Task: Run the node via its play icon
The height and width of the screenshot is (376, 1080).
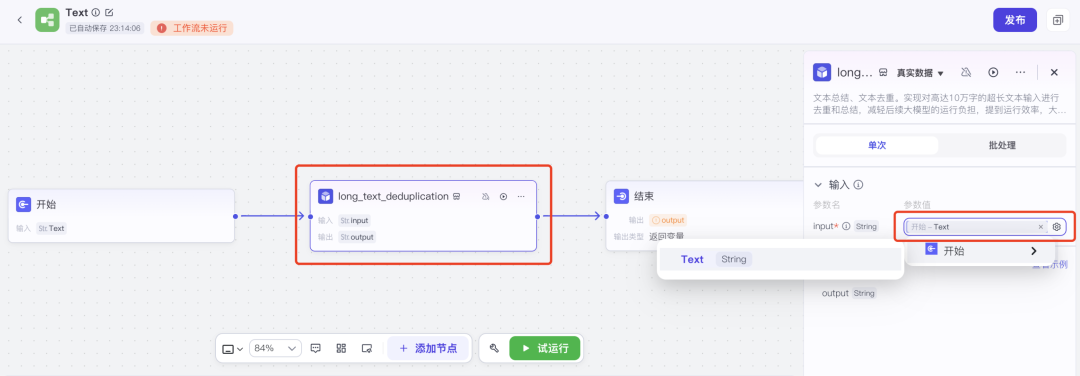Action: (x=503, y=197)
